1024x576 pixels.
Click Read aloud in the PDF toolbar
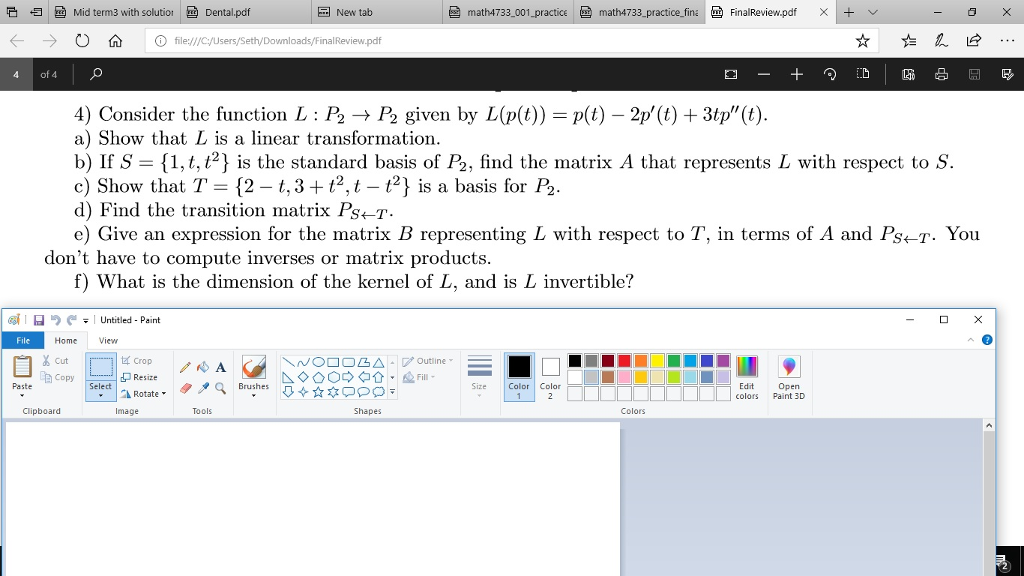click(x=909, y=74)
